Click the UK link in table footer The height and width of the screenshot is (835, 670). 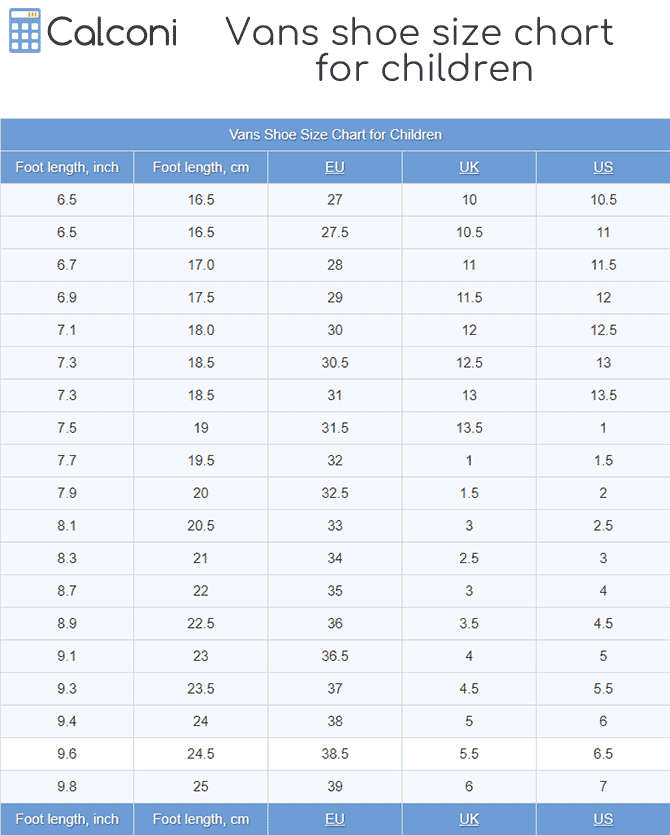tap(469, 819)
